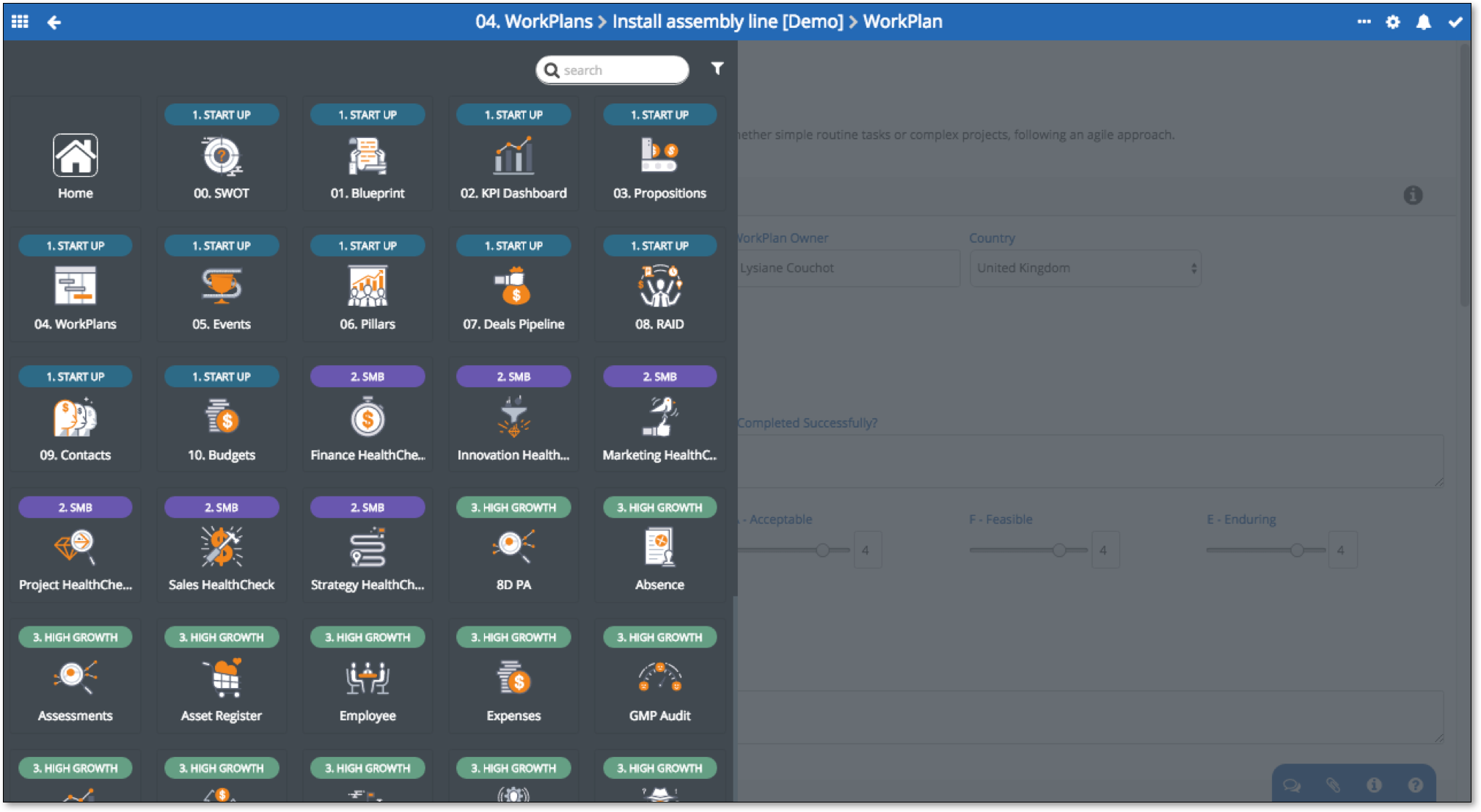This screenshot has width=1481, height=812.
Task: Launch the 8D PA app
Action: tap(513, 546)
